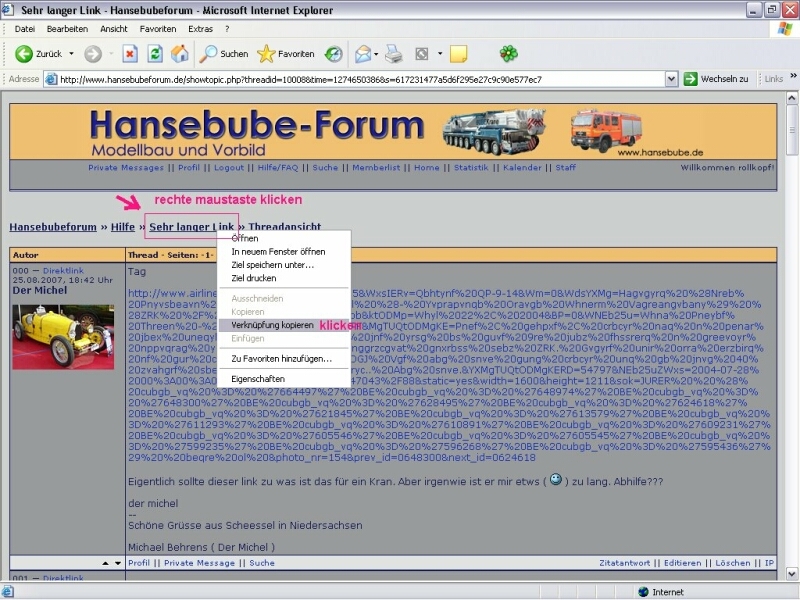Expand the Links toolbar chevron
This screenshot has height=600, width=800.
[793, 76]
